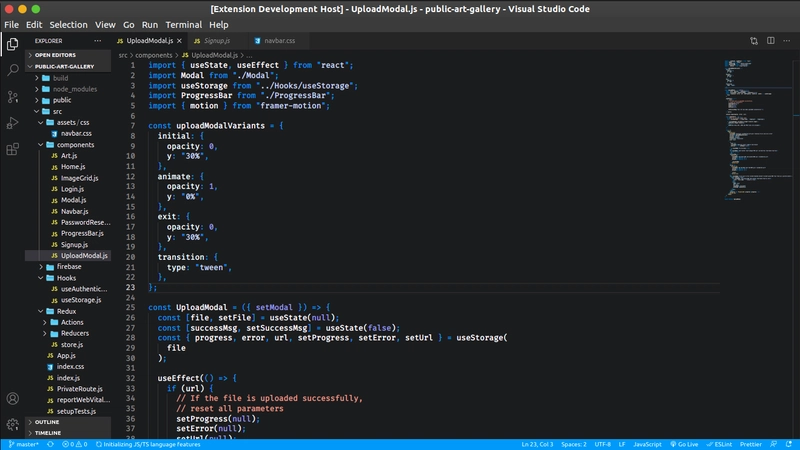Screen dimensions: 800x450
Task: Synchronize changes from the status bar
Action: (50, 444)
